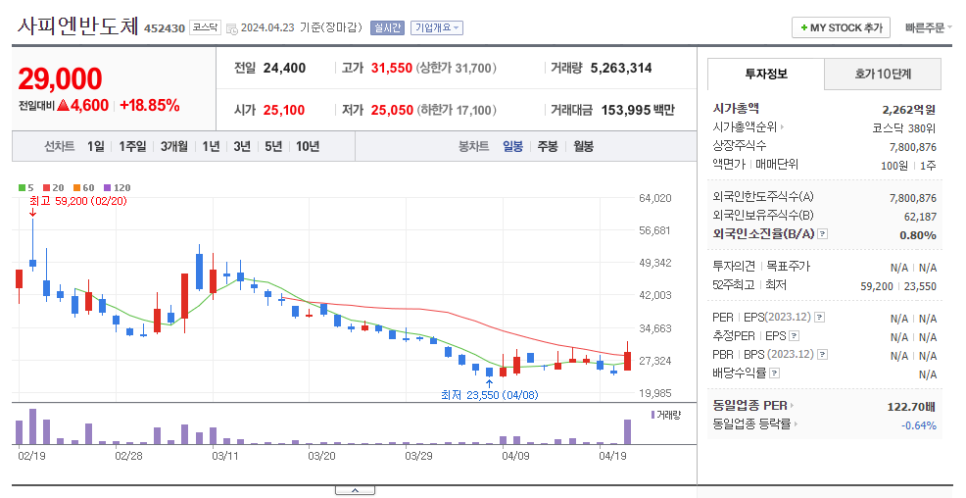Click the 코스닥 380위 ranking value
The width and height of the screenshot is (966, 498).
coord(904,128)
